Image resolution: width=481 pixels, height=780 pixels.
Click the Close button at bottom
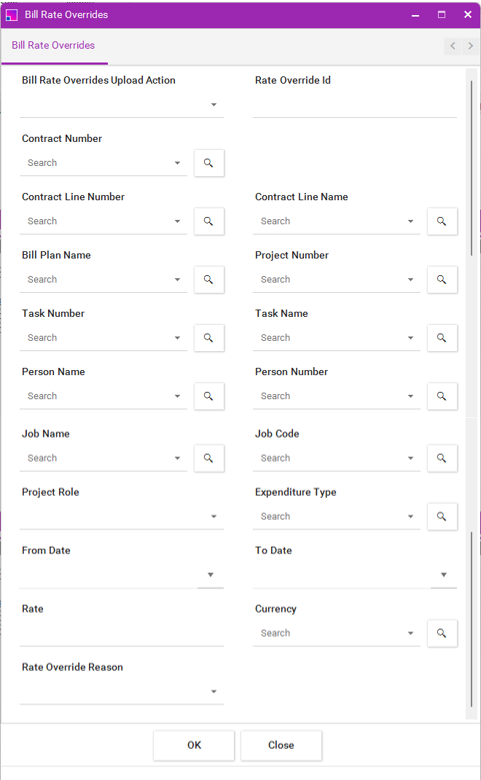(x=281, y=745)
